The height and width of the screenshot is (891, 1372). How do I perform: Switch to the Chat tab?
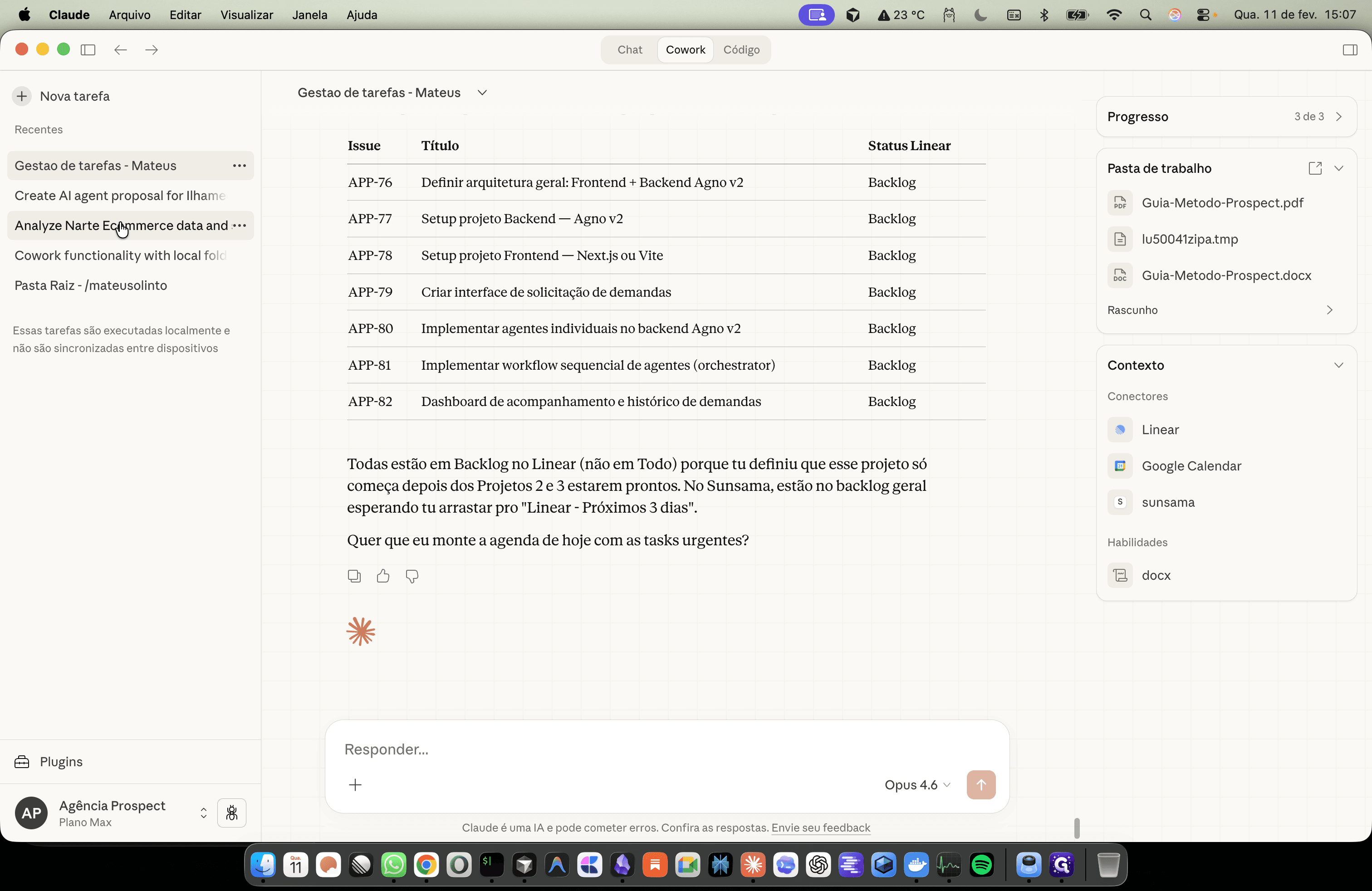click(629, 49)
